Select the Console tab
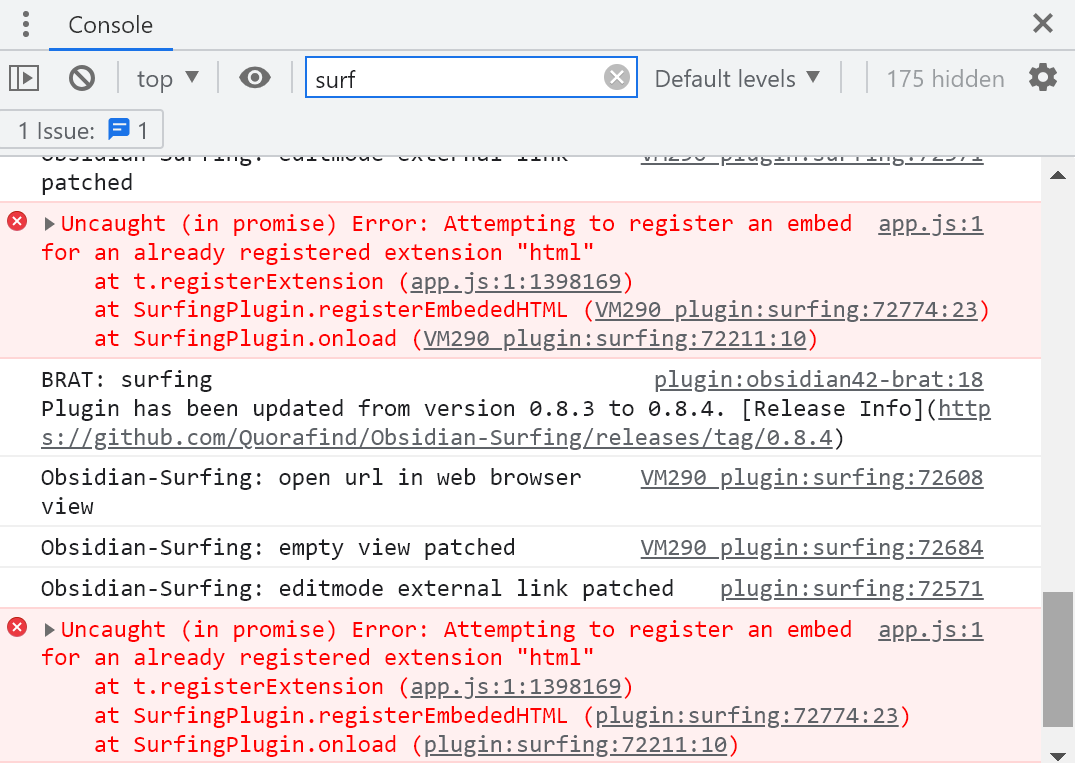1075x763 pixels. pyautogui.click(x=110, y=25)
